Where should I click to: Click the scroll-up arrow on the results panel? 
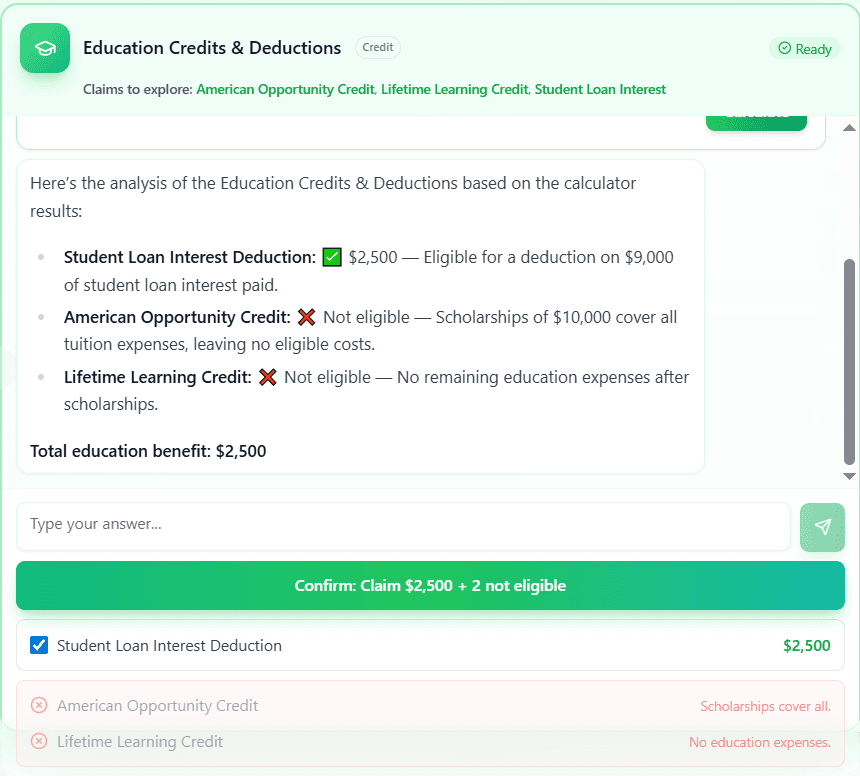(849, 127)
